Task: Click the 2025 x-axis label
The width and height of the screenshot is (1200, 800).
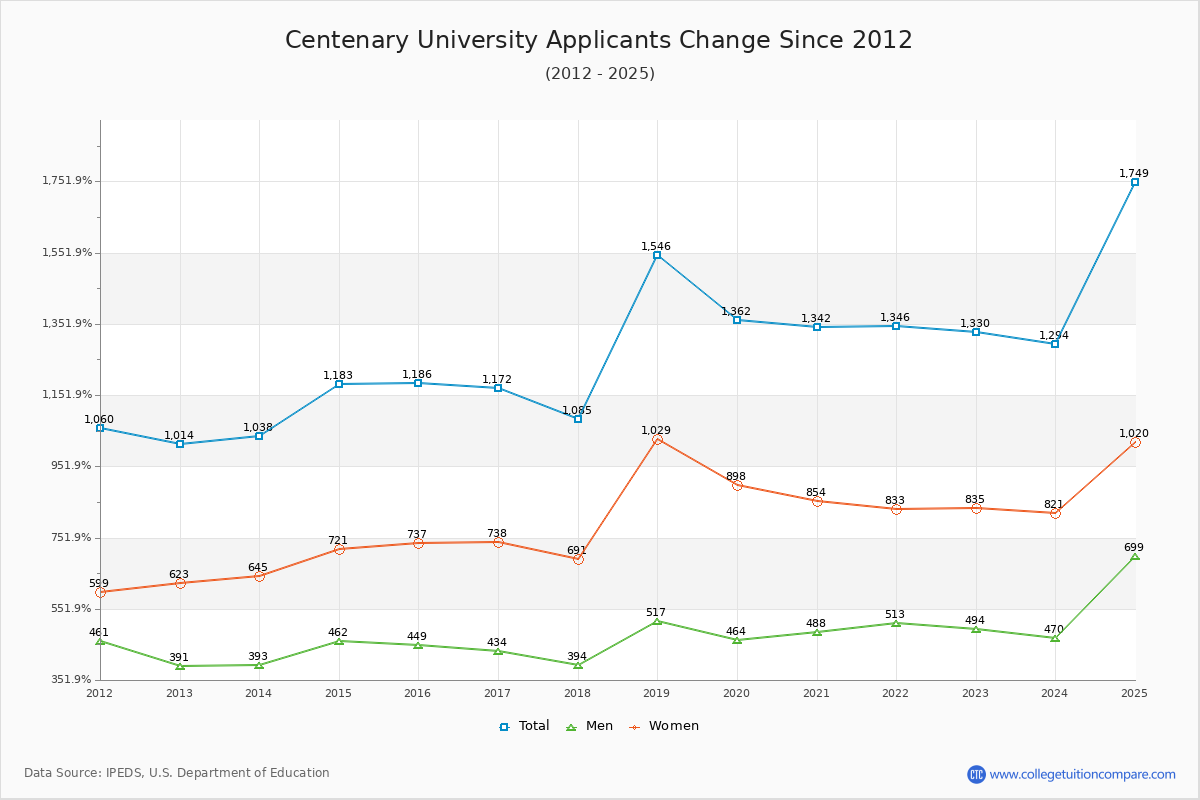Action: coord(1135,693)
